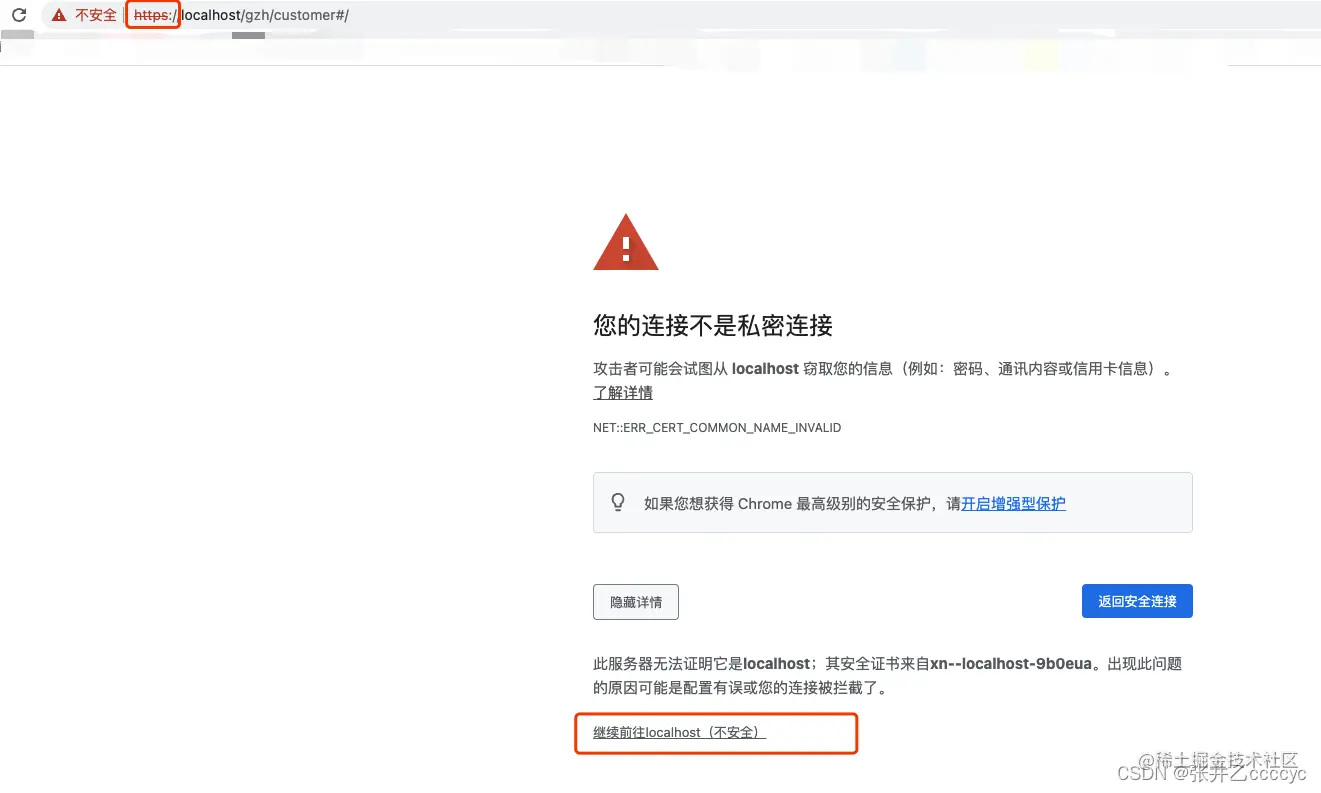The image size is (1321, 793).
Task: Click the warning triangle beside 不安全
Action: point(58,15)
